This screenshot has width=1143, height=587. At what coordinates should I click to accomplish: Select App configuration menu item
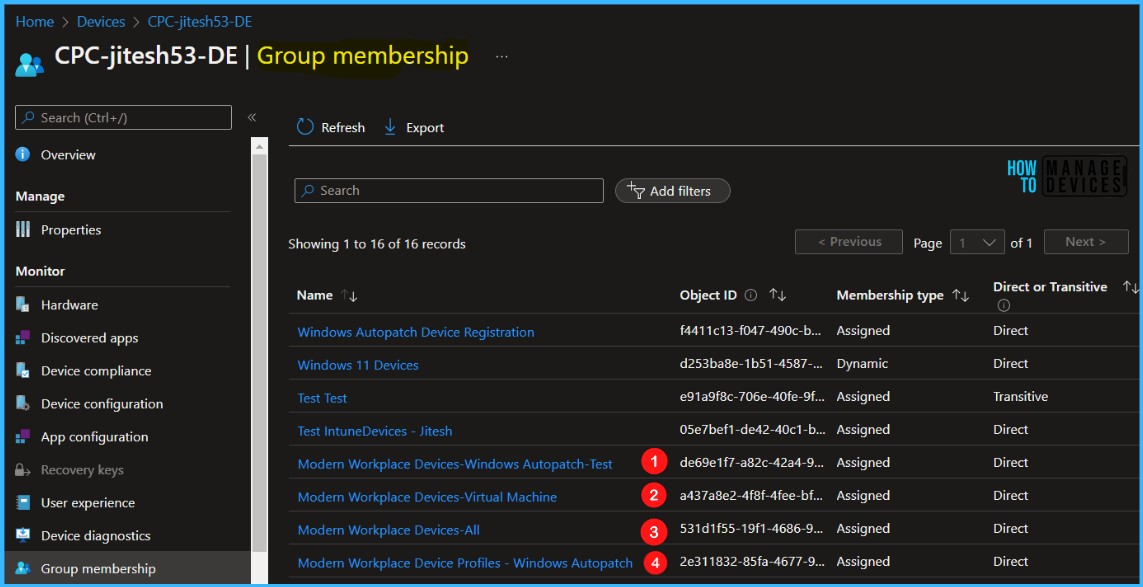(94, 437)
